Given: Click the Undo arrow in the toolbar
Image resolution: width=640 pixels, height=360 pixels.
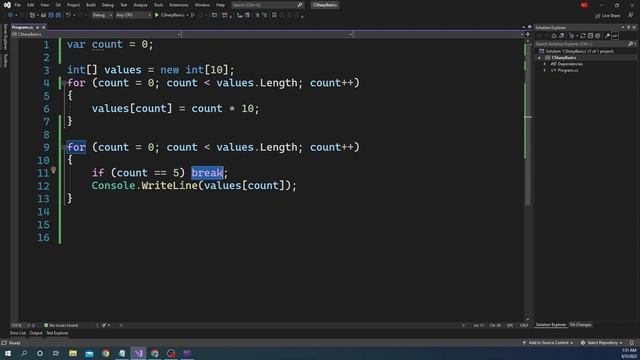Looking at the screenshot, I should 68,15.
